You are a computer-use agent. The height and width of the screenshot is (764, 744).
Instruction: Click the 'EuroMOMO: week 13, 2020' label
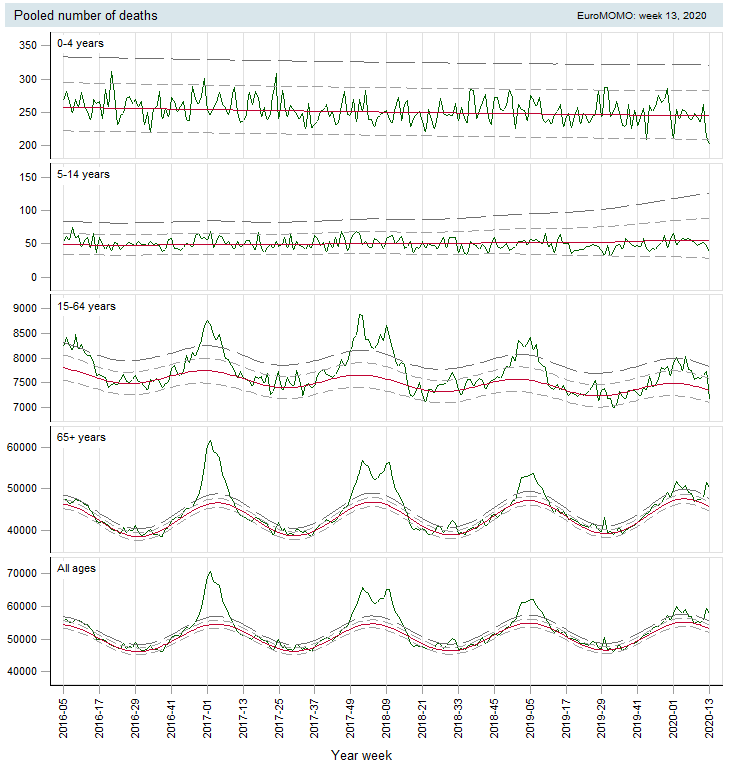(x=641, y=16)
